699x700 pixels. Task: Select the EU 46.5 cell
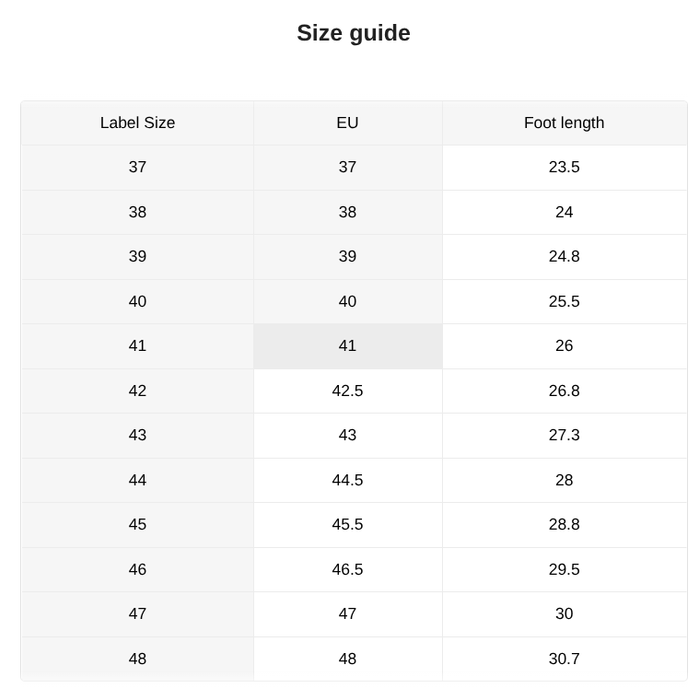click(347, 570)
